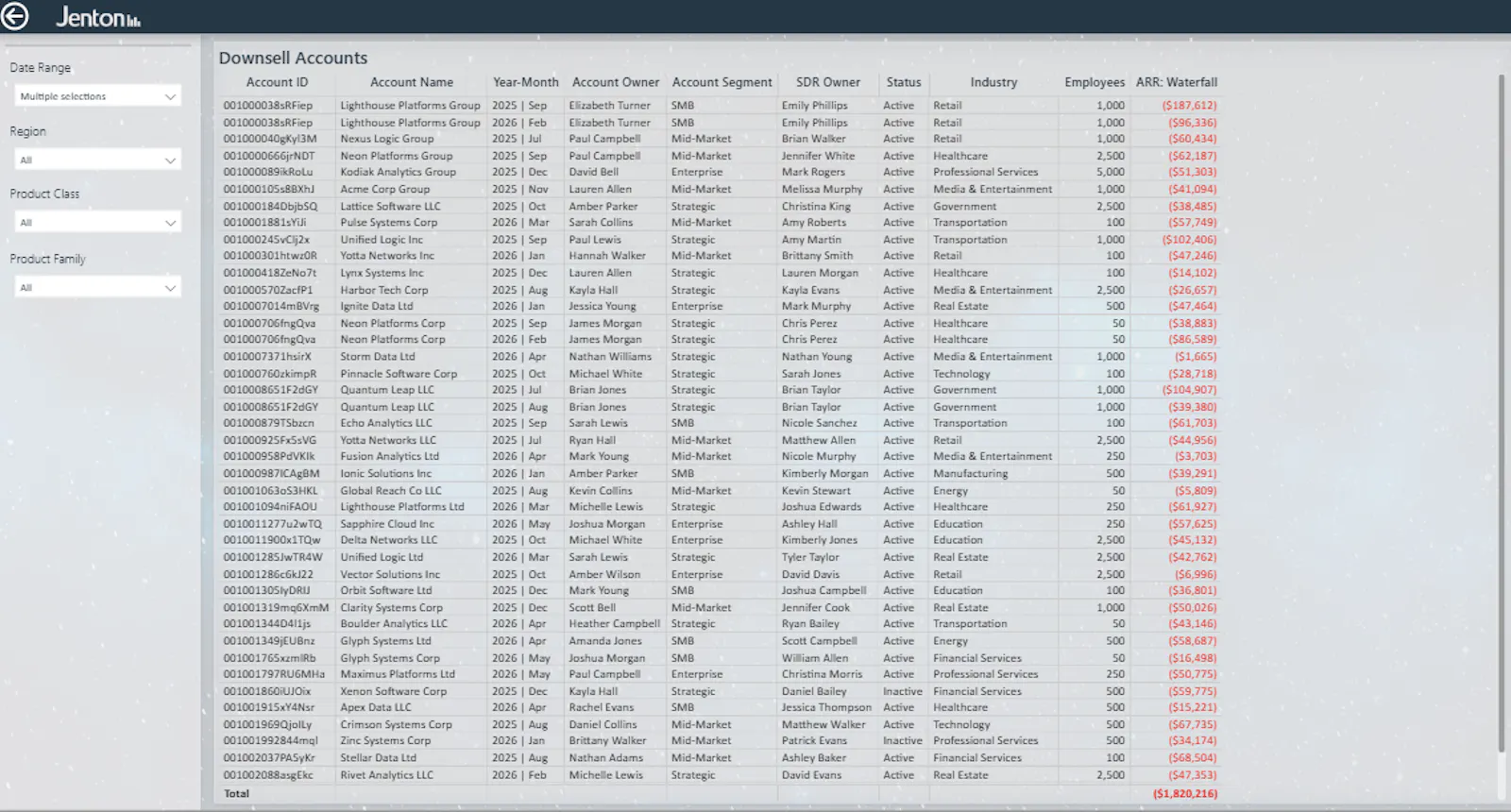
Task: Click owner Nathan Williams cell
Action: pos(610,357)
